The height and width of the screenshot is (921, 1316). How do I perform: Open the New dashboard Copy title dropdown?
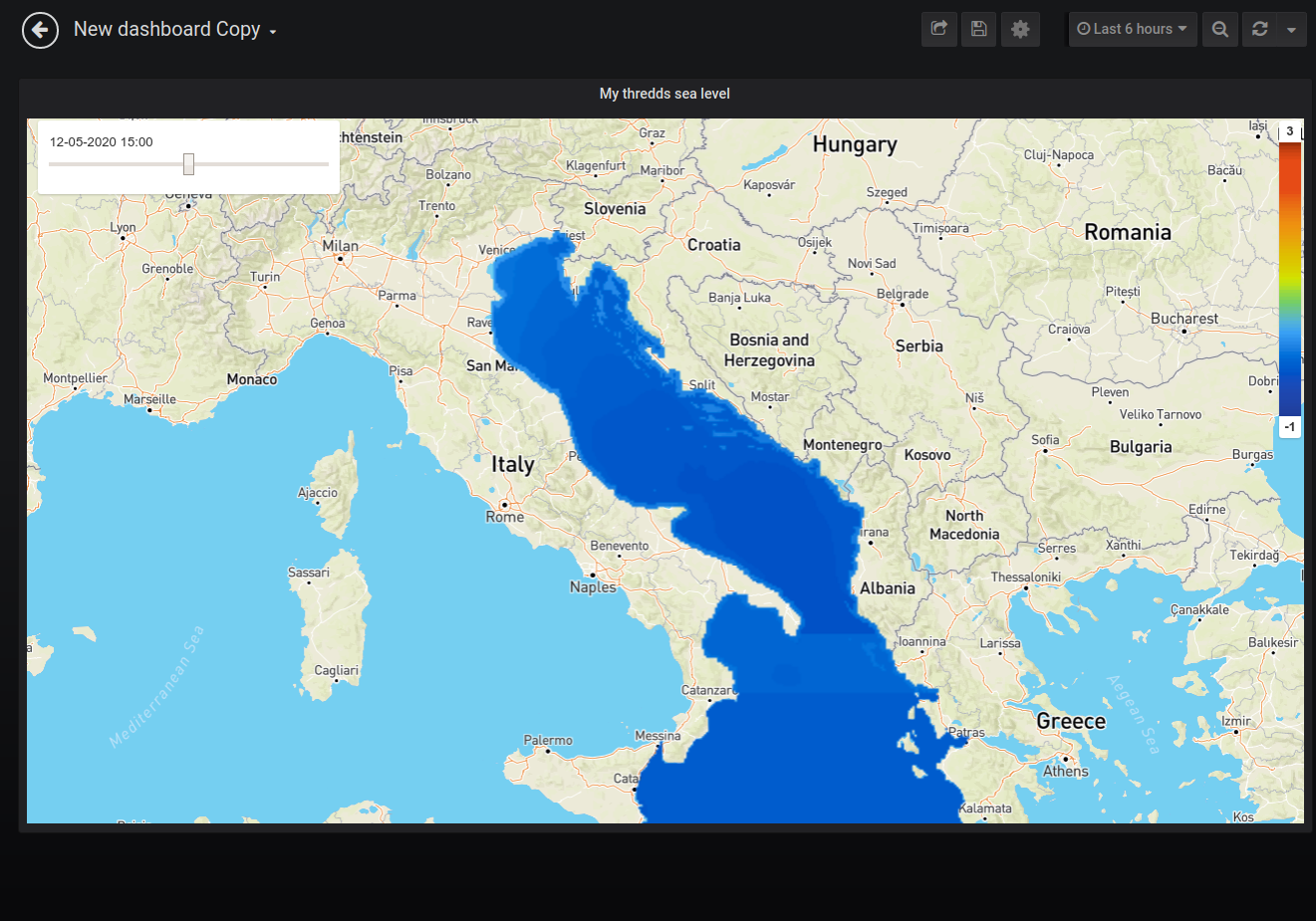point(174,30)
